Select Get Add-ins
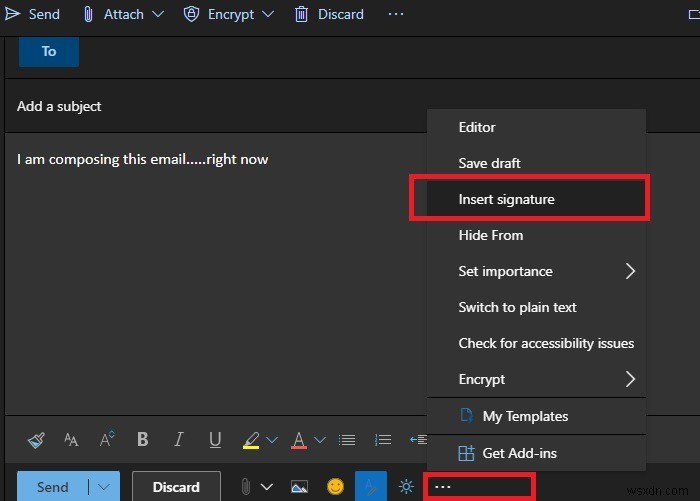The image size is (700, 501). [536, 453]
